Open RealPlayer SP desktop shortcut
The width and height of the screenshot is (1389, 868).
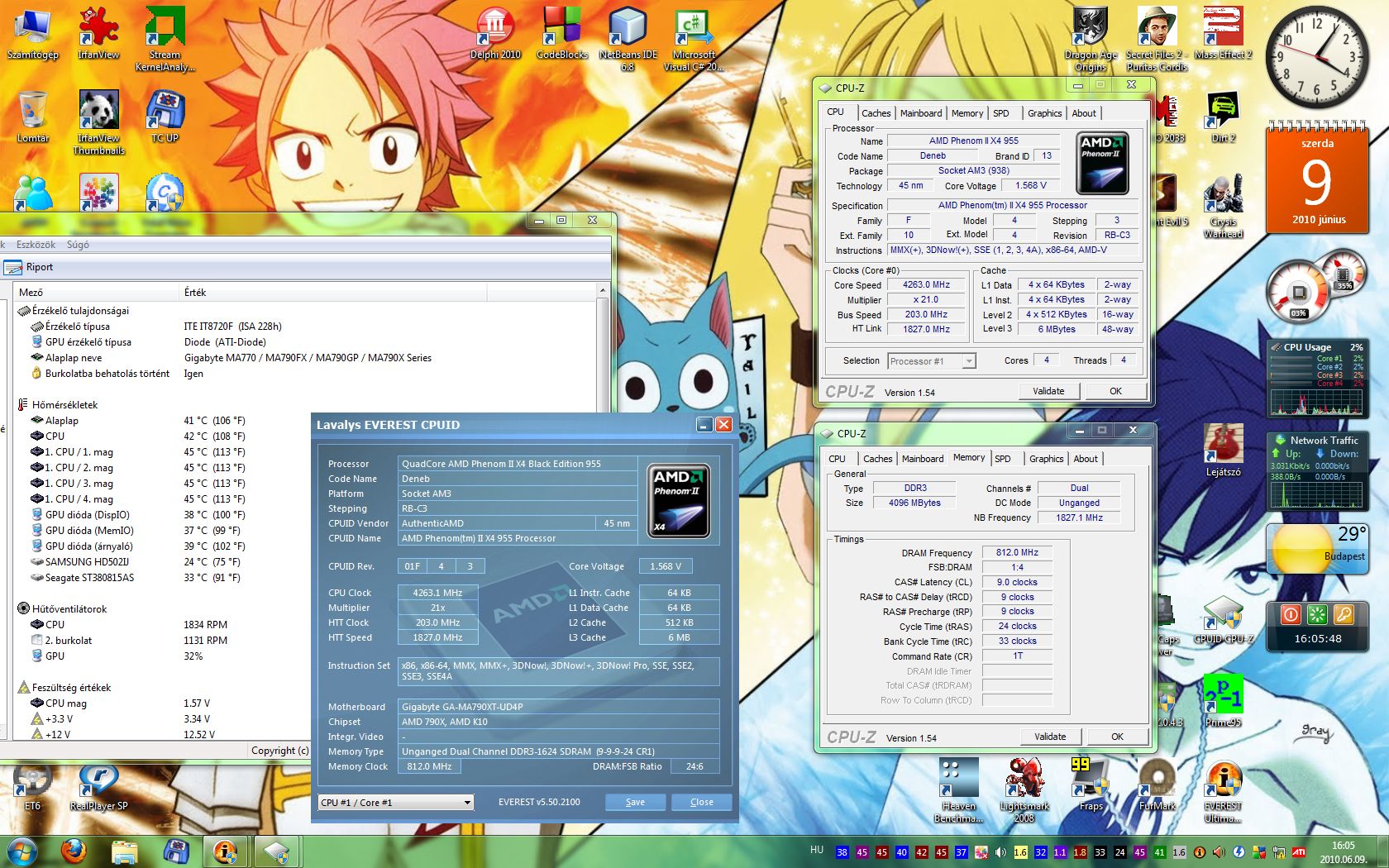coord(98,785)
